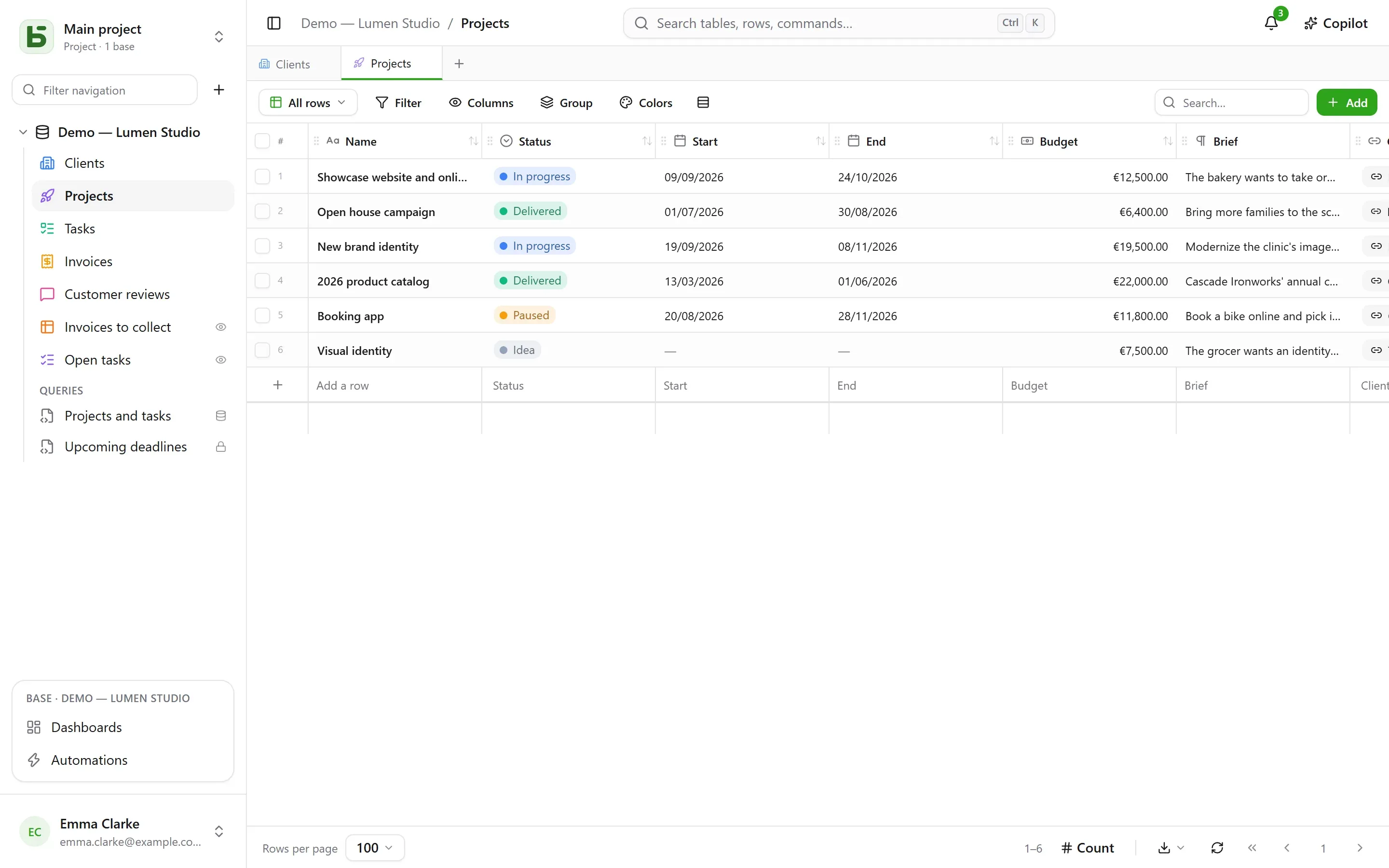Open Customer reviews in the sidebar
This screenshot has height=868, width=1389.
(133, 295)
